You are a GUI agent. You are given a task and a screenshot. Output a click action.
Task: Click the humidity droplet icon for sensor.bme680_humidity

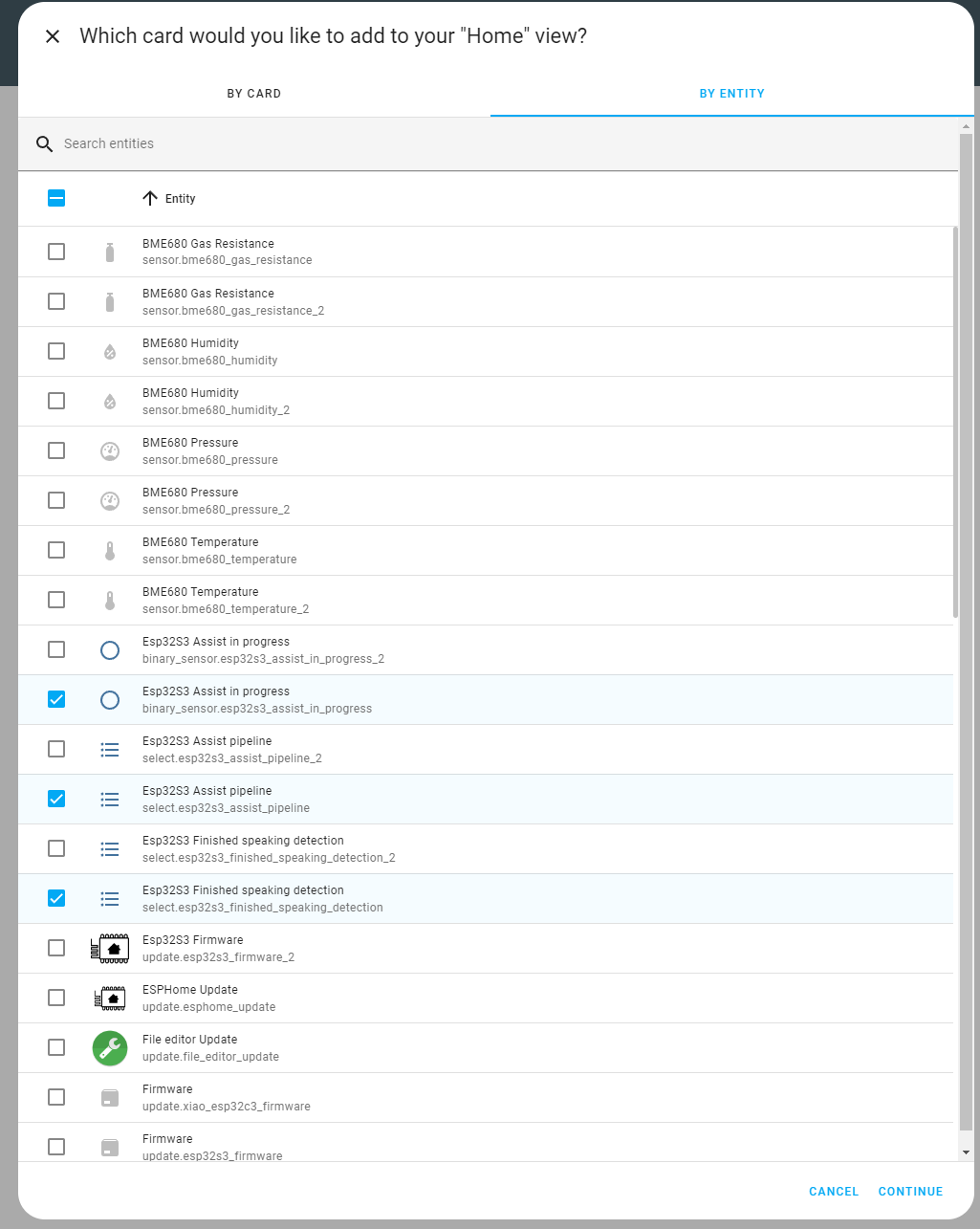[110, 352]
